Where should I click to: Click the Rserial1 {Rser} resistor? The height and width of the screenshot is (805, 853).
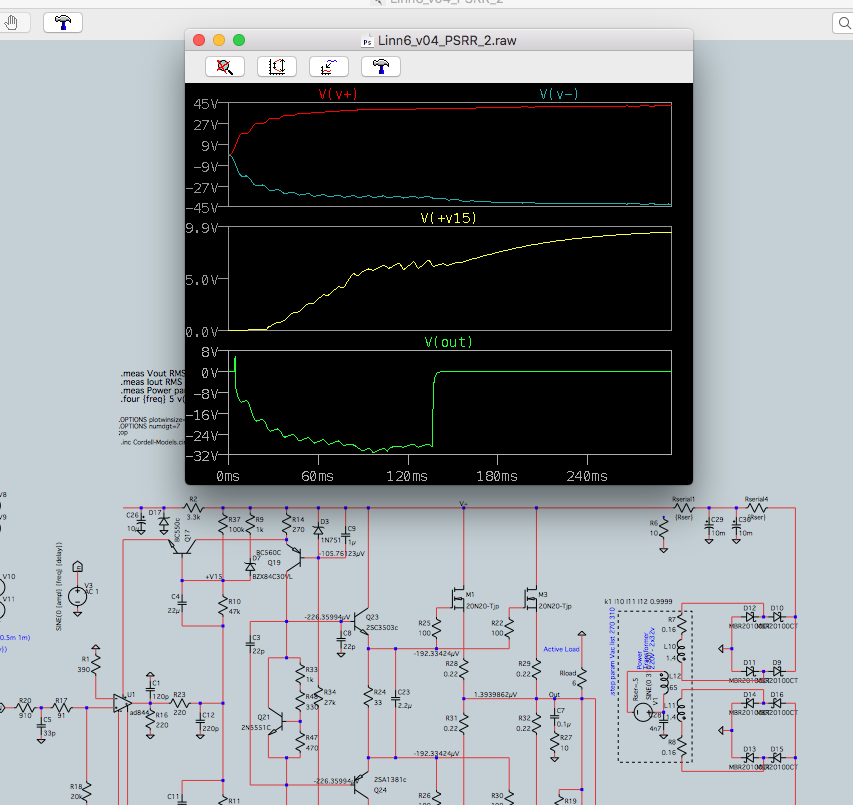click(x=683, y=508)
